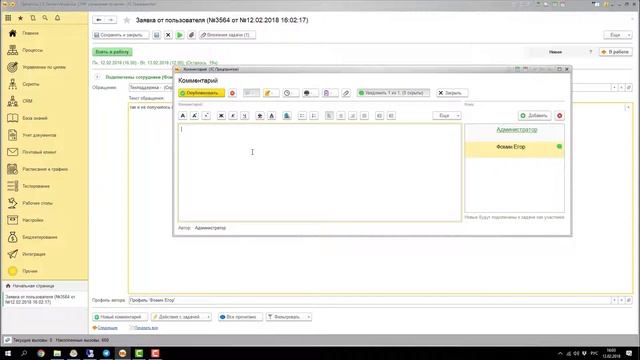Click the red remove recipient icon next to Добавить
Viewport: 640px width, 360px height.
coord(560,116)
